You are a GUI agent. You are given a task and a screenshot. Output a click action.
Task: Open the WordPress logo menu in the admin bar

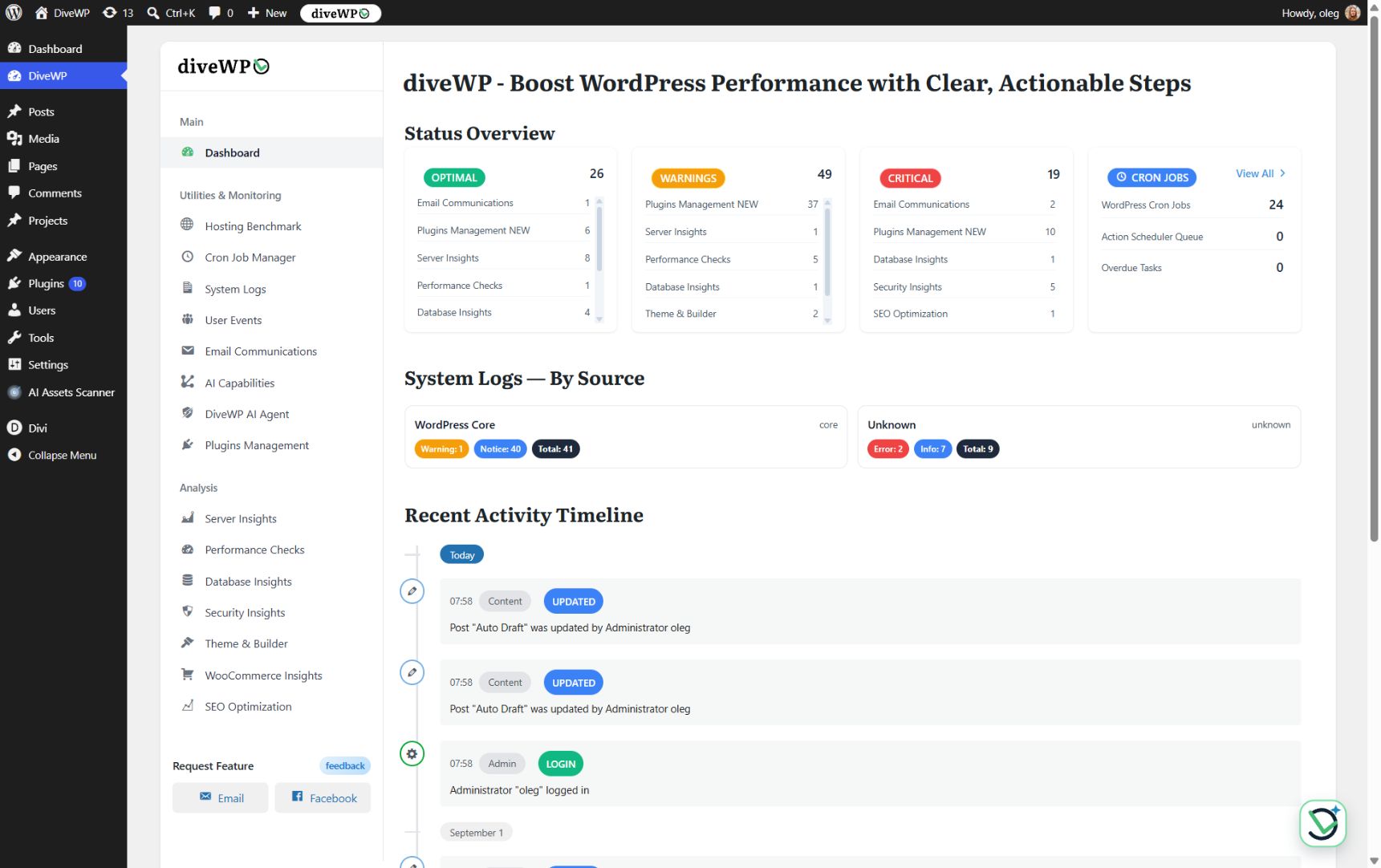(x=14, y=13)
